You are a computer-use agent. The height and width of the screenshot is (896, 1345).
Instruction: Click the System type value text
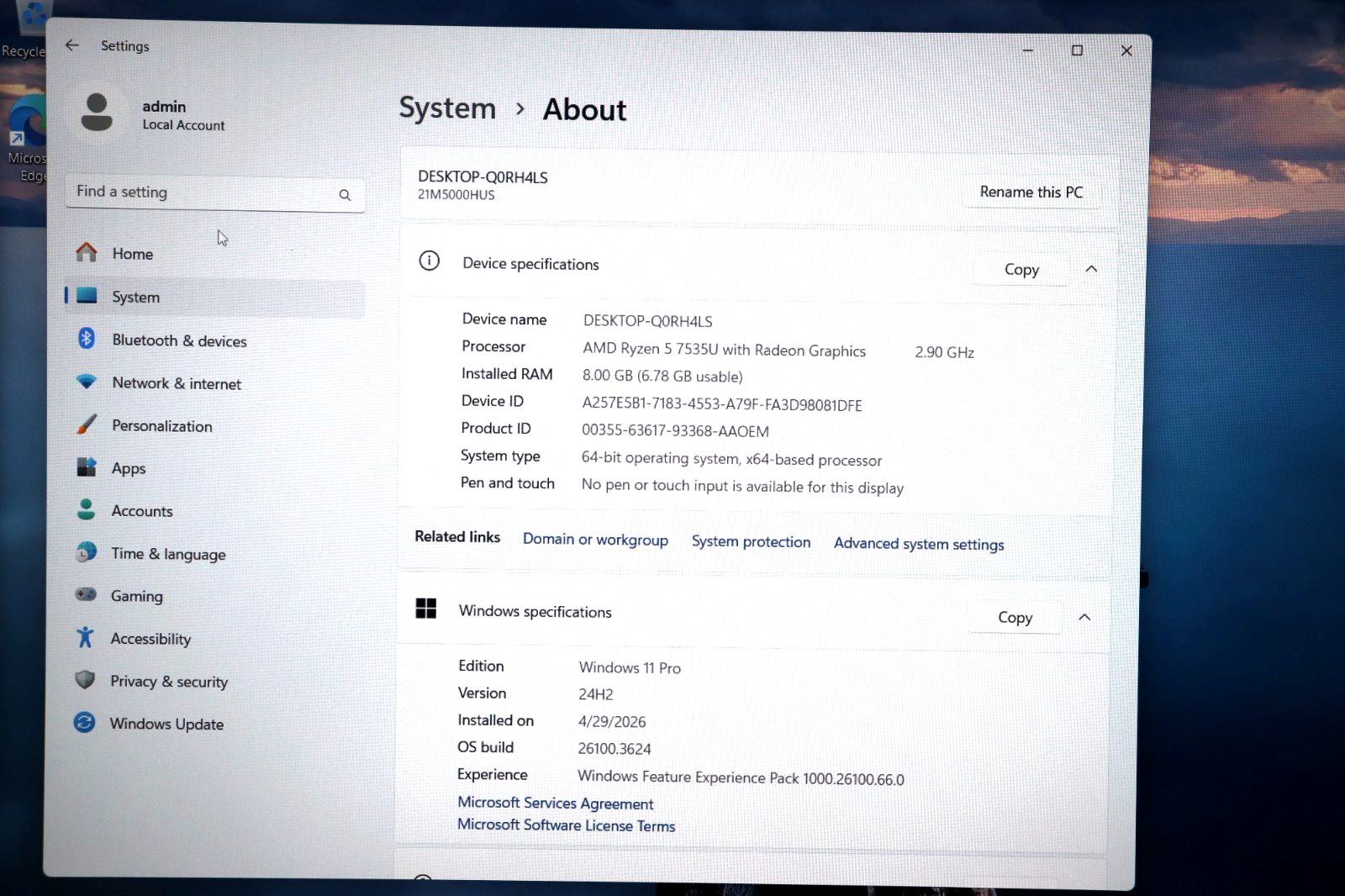(x=731, y=459)
